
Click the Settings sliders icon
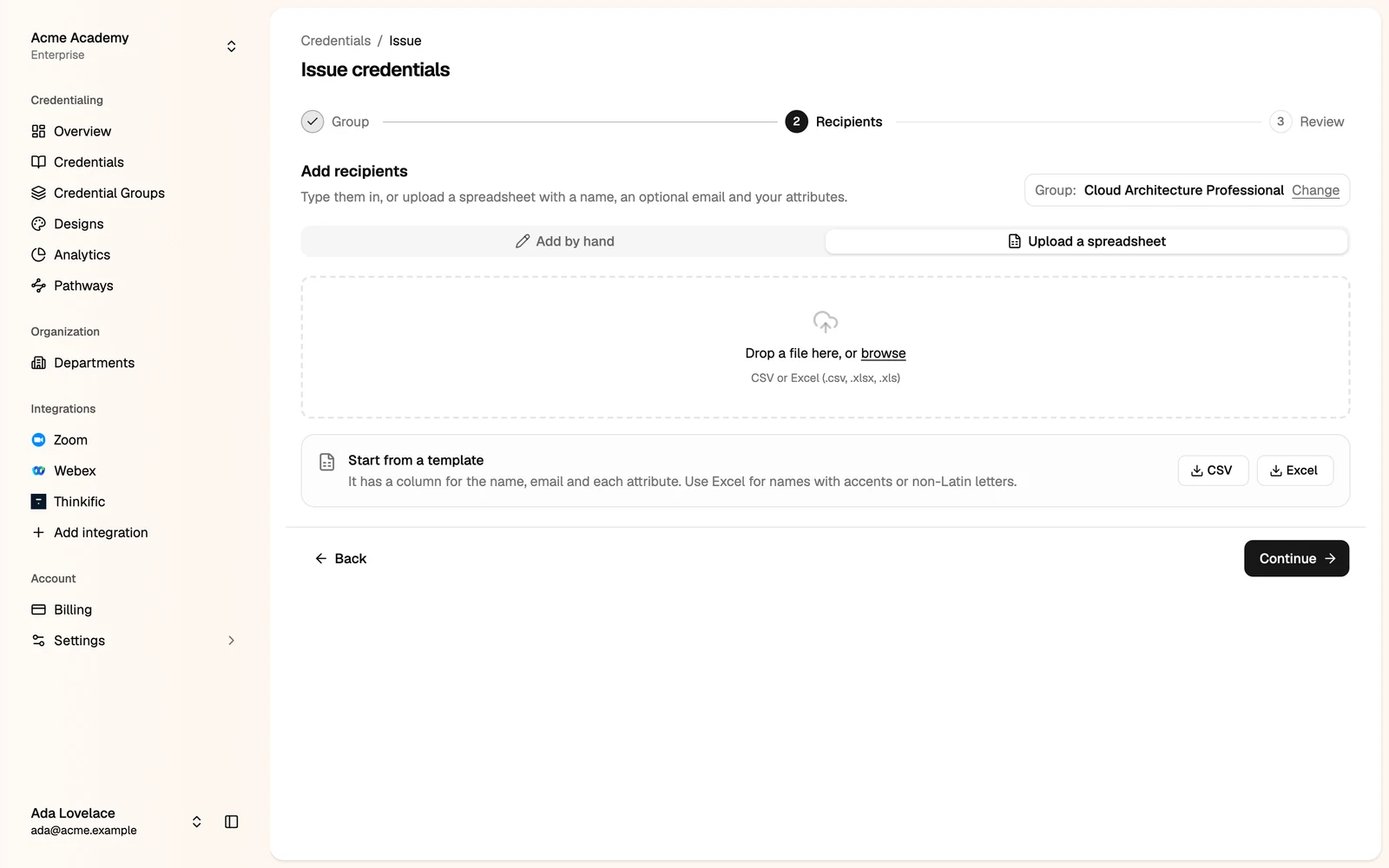click(38, 641)
